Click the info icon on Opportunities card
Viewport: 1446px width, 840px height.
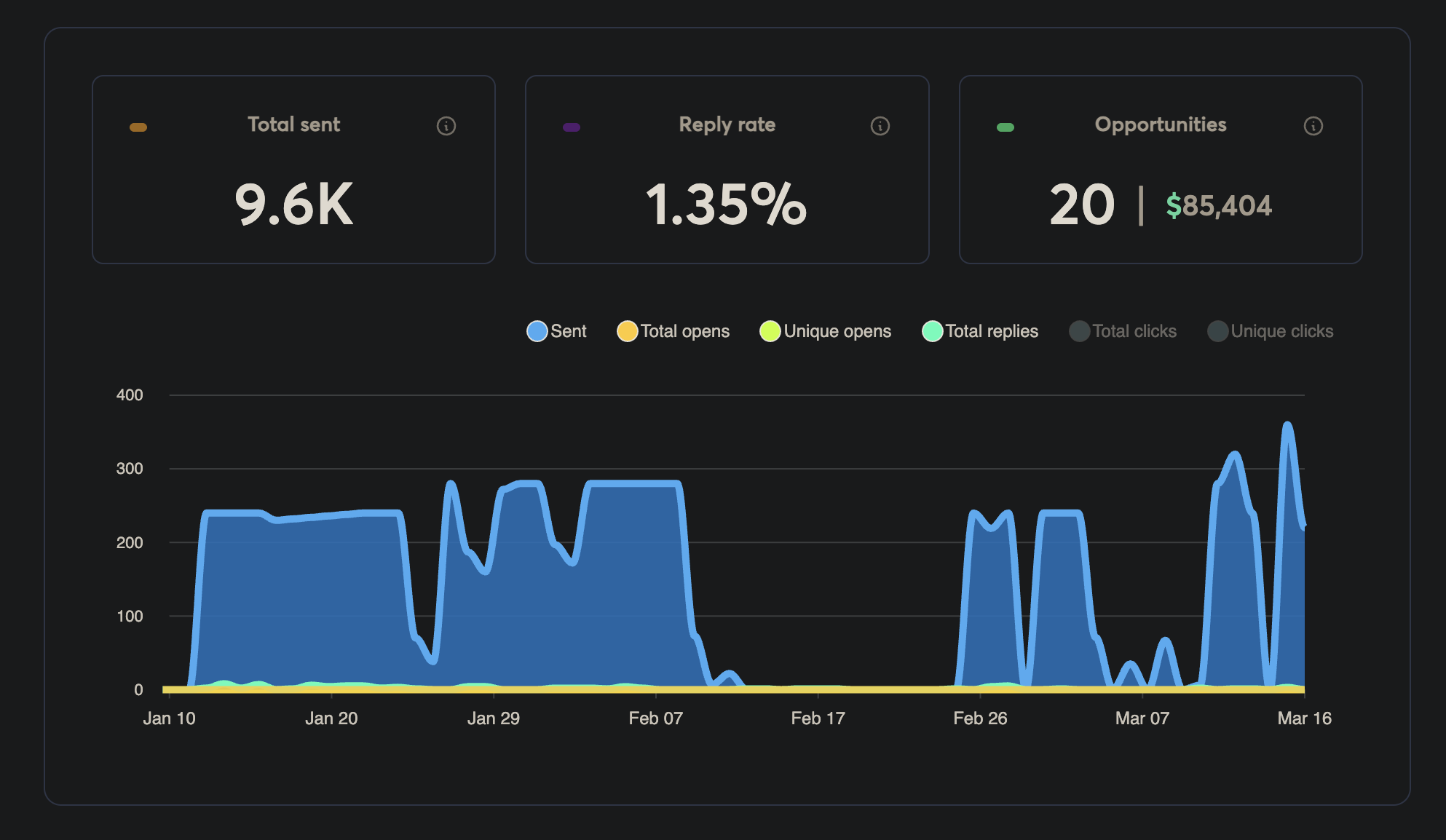pos(1314,125)
